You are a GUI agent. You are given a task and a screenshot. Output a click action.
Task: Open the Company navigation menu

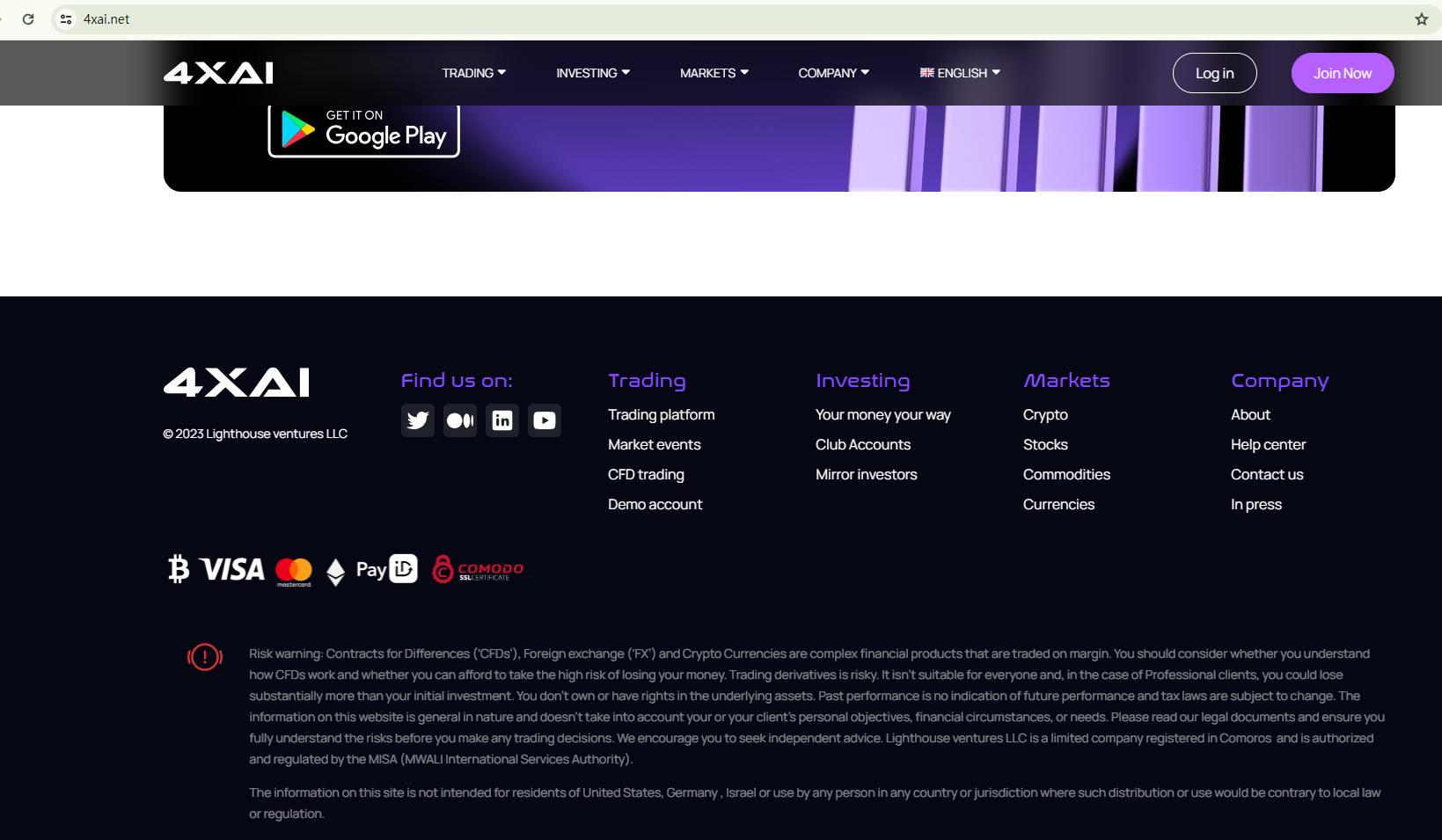click(x=833, y=73)
